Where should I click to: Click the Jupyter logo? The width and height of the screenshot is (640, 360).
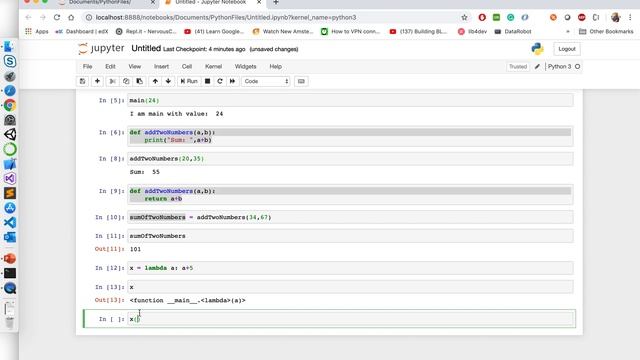101,49
